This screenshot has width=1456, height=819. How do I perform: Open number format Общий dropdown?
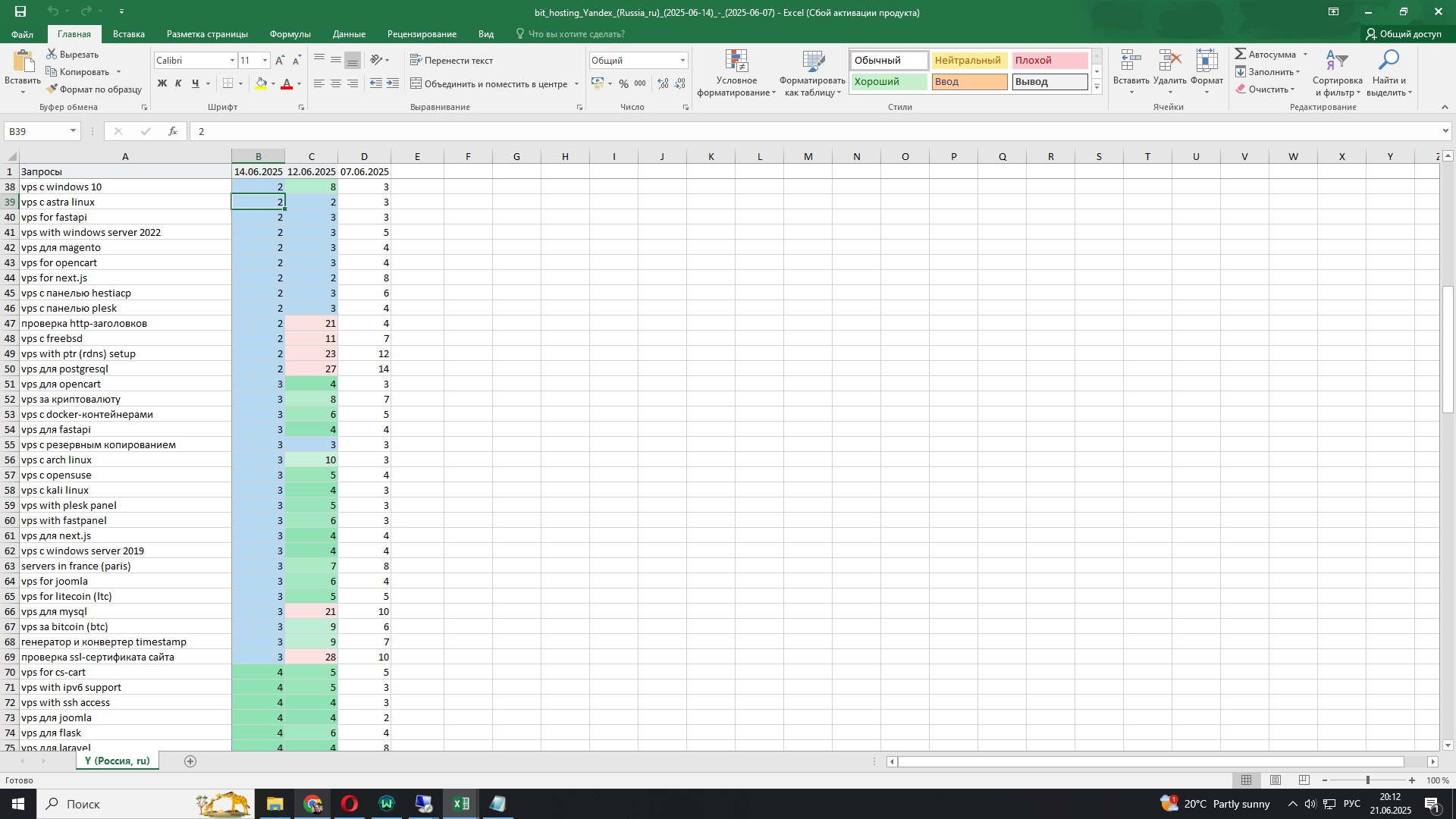pos(682,60)
